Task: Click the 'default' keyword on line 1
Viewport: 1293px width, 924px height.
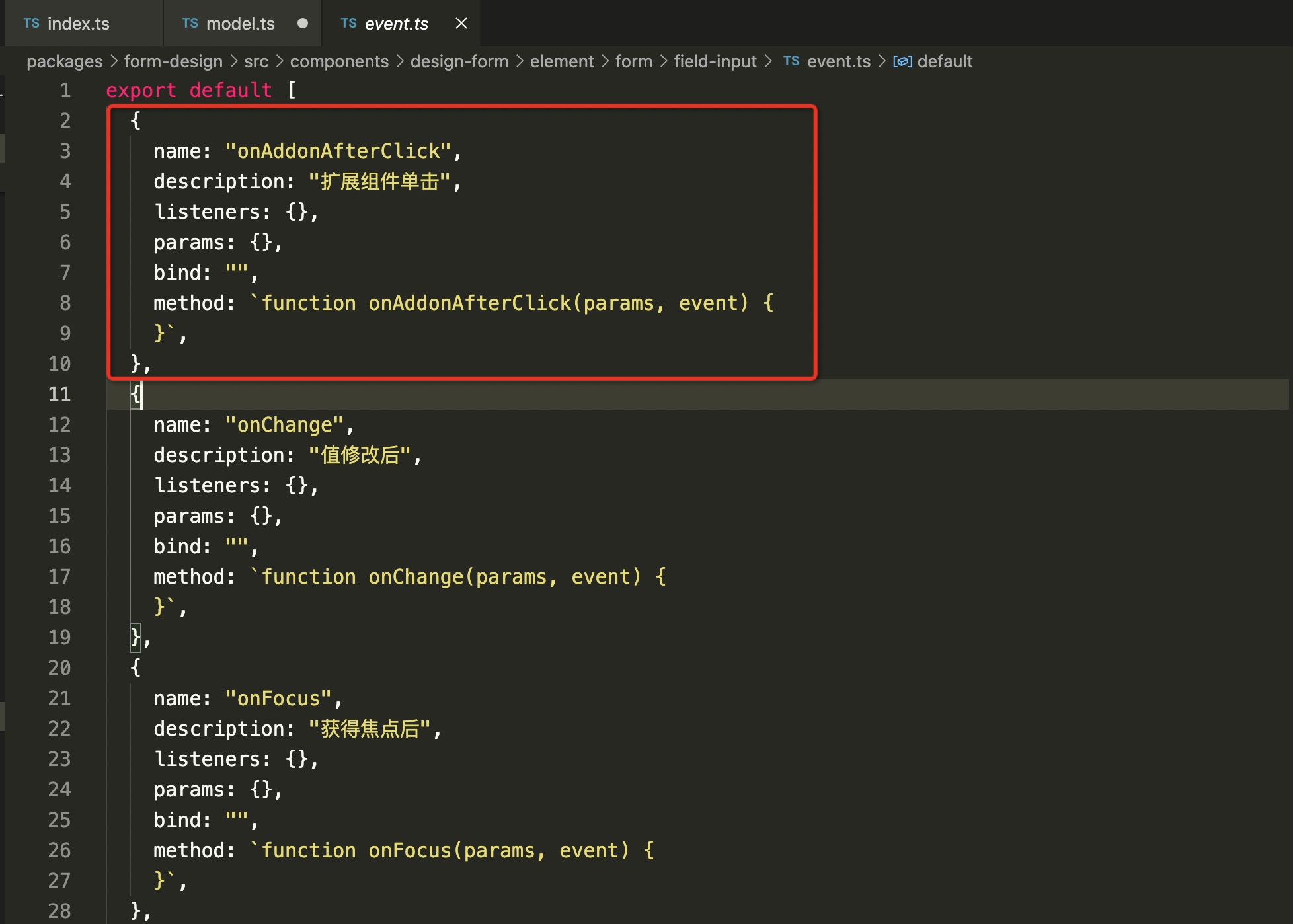Action: tap(231, 90)
